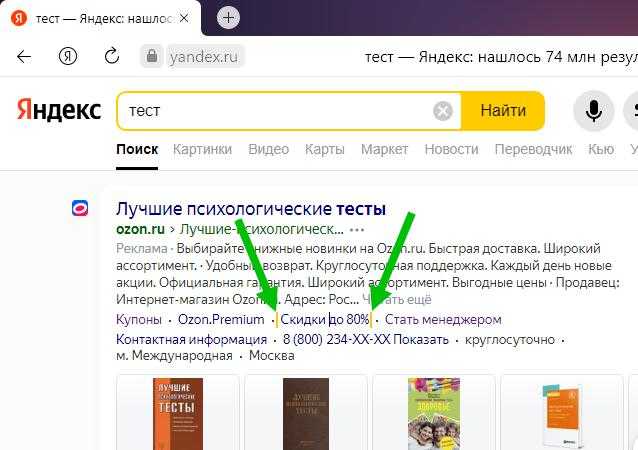Go back with the back arrow
This screenshot has width=638, height=450.
point(24,57)
